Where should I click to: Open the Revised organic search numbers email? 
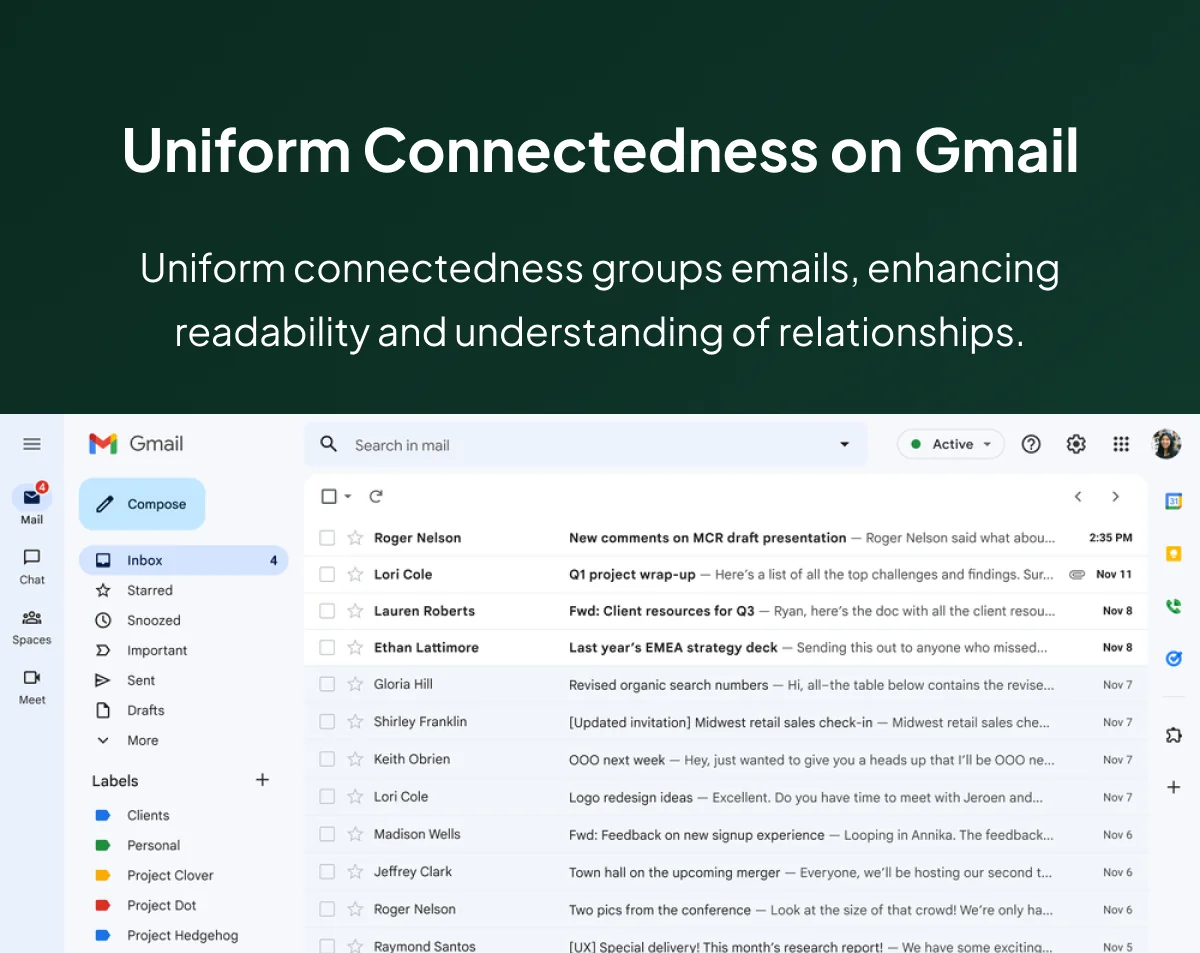coord(726,685)
